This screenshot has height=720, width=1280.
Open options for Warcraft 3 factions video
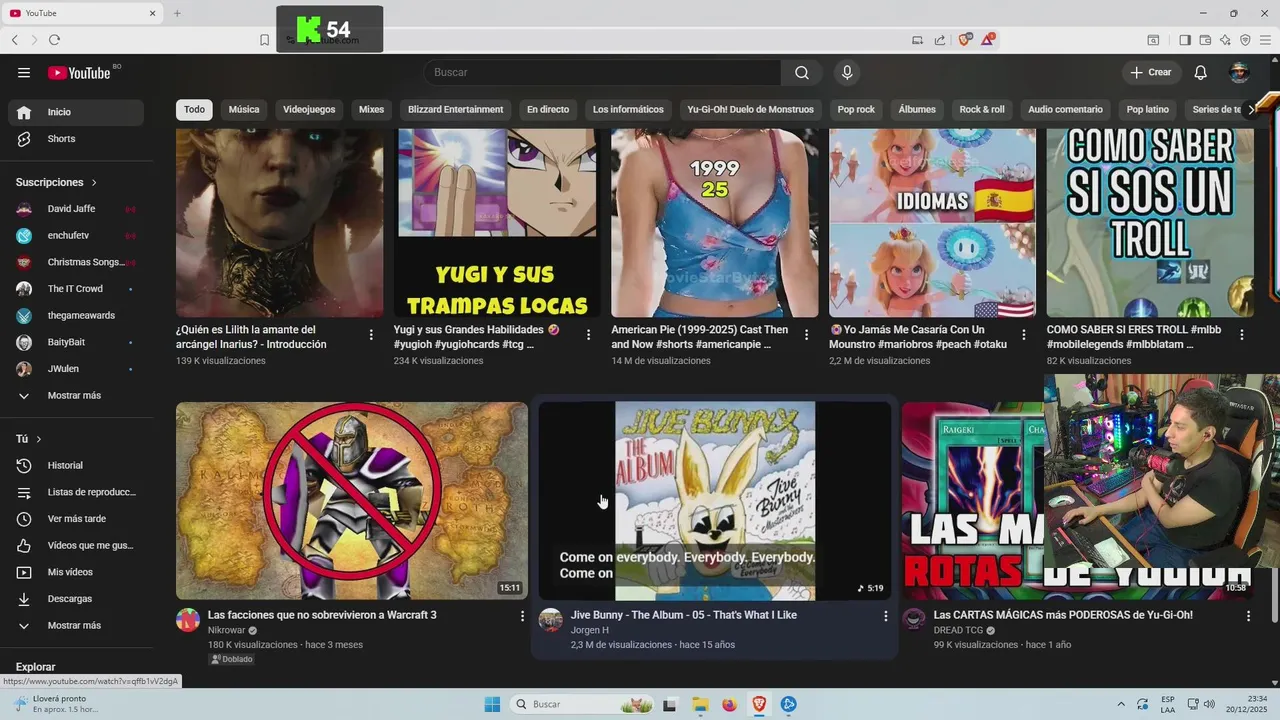click(x=522, y=616)
